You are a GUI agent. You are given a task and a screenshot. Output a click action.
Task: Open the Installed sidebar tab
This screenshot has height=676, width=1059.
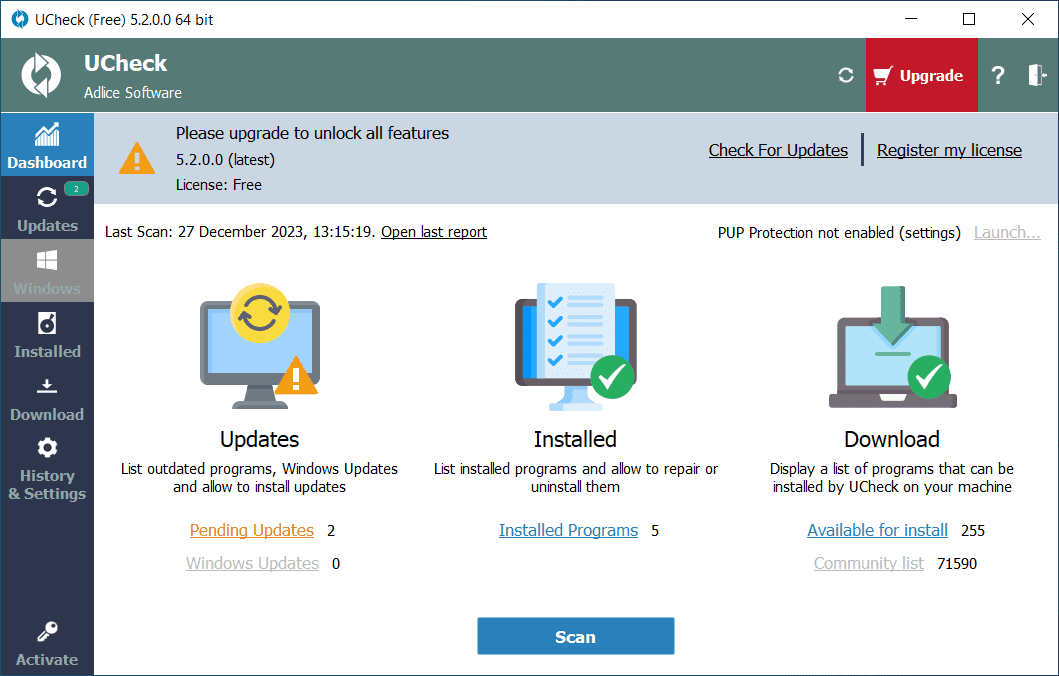coord(47,334)
